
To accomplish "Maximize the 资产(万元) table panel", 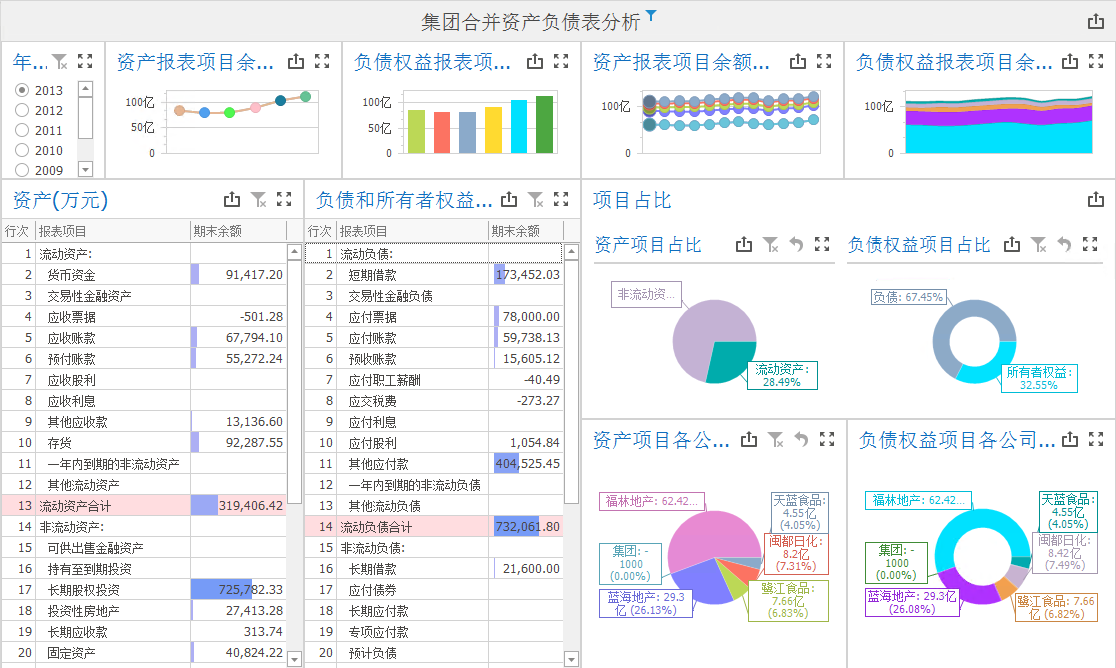I will [283, 198].
